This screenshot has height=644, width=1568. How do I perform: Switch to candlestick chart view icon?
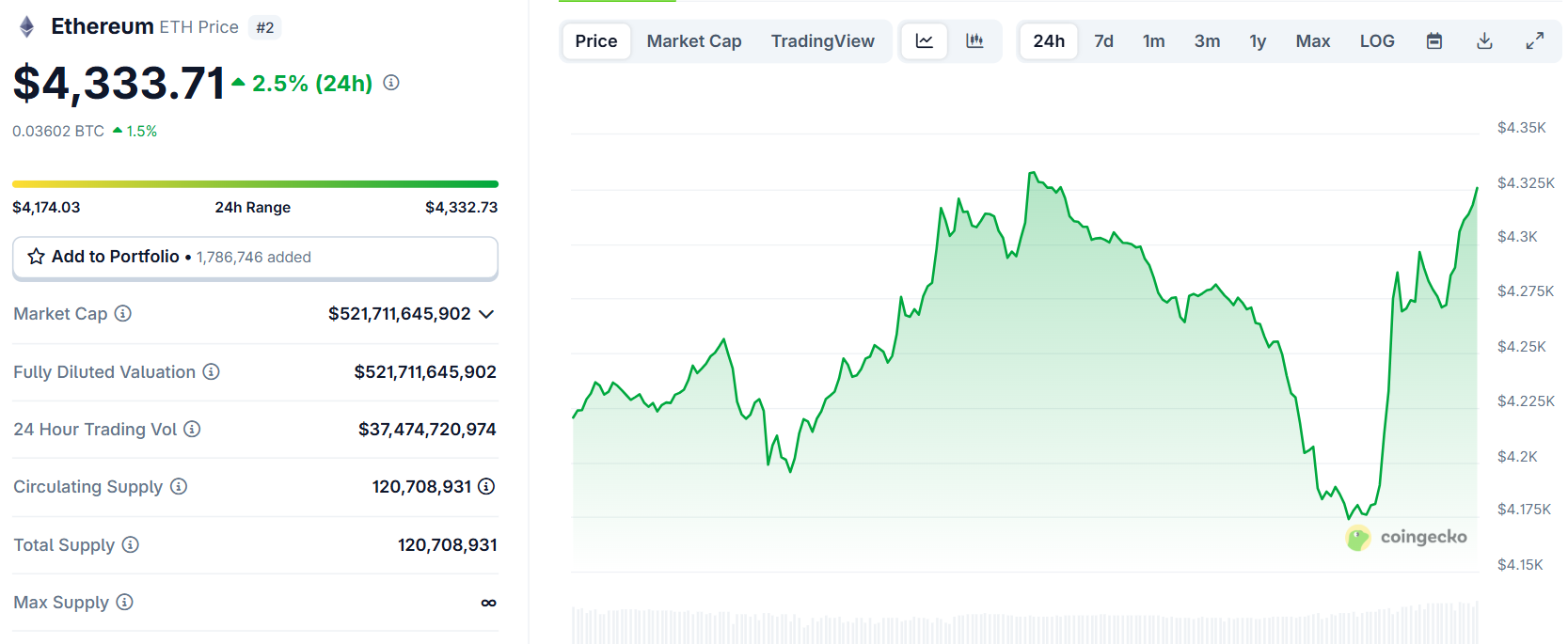click(974, 41)
